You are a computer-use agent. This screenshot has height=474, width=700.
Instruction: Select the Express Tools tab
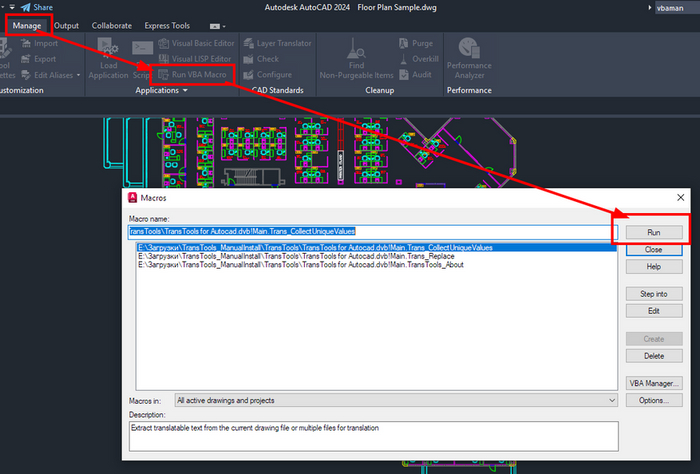point(167,25)
